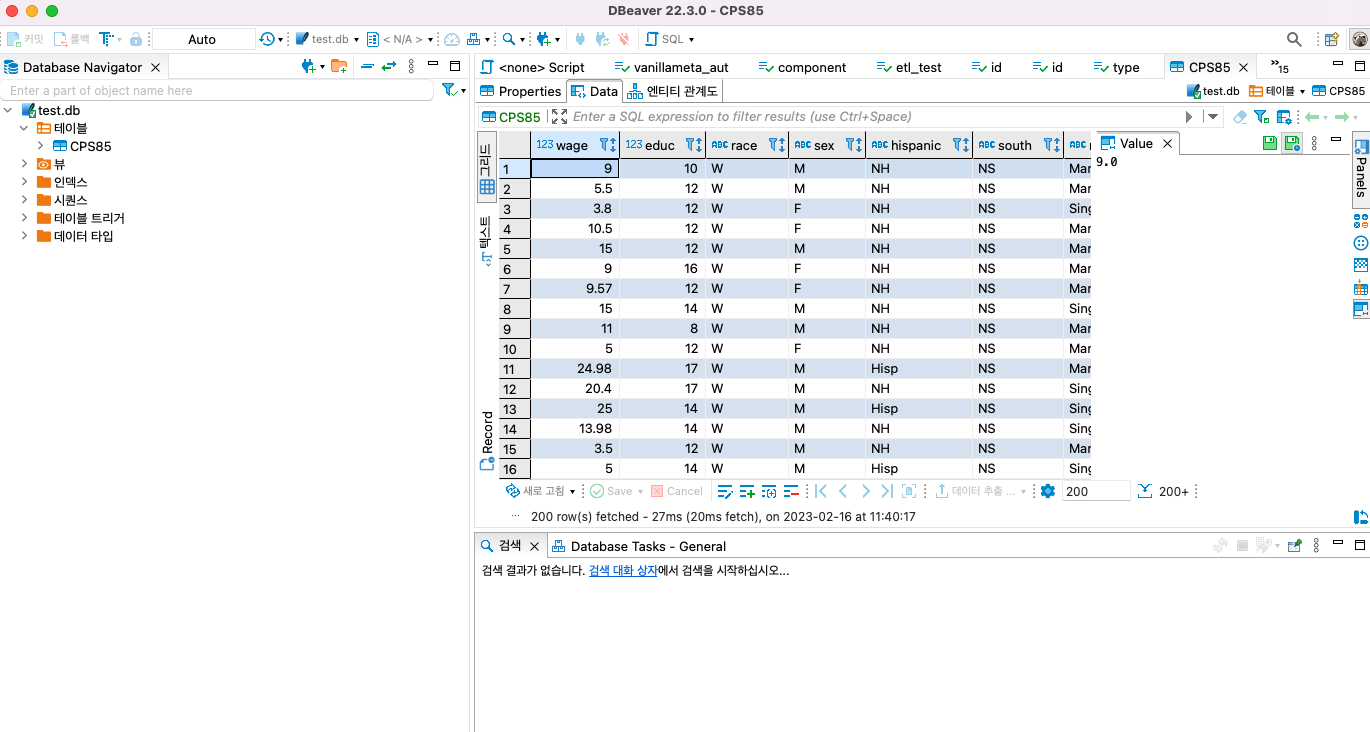Click the add row icon
This screenshot has width=1370, height=732.
pos(747,491)
